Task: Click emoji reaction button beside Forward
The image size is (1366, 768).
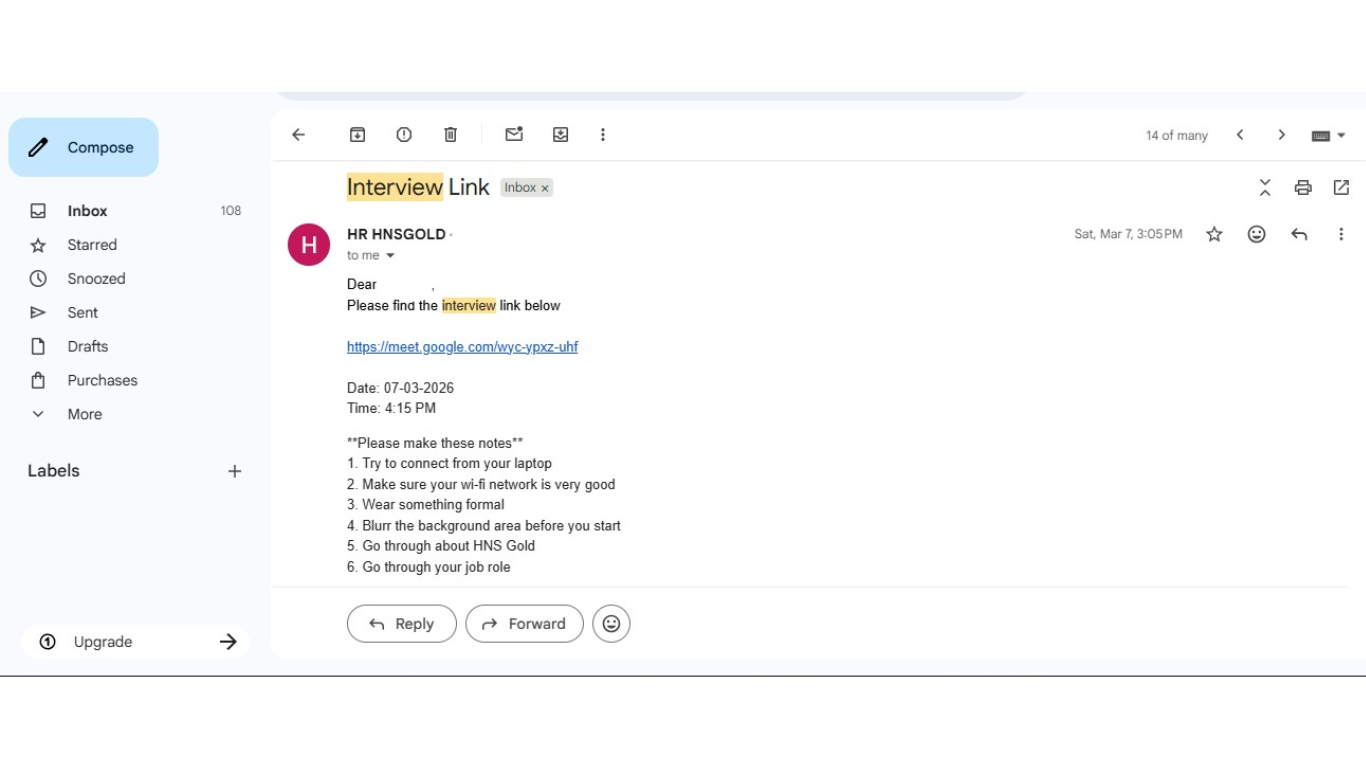Action: tap(611, 624)
